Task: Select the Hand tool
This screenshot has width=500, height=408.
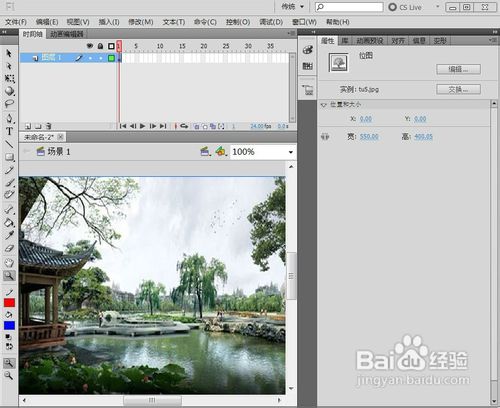Action: click(9, 263)
